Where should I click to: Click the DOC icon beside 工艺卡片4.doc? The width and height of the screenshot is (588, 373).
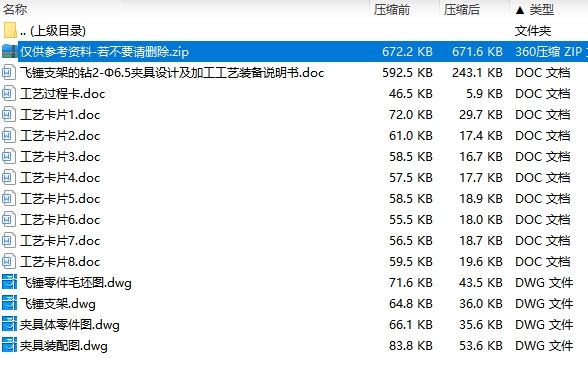click(8, 177)
